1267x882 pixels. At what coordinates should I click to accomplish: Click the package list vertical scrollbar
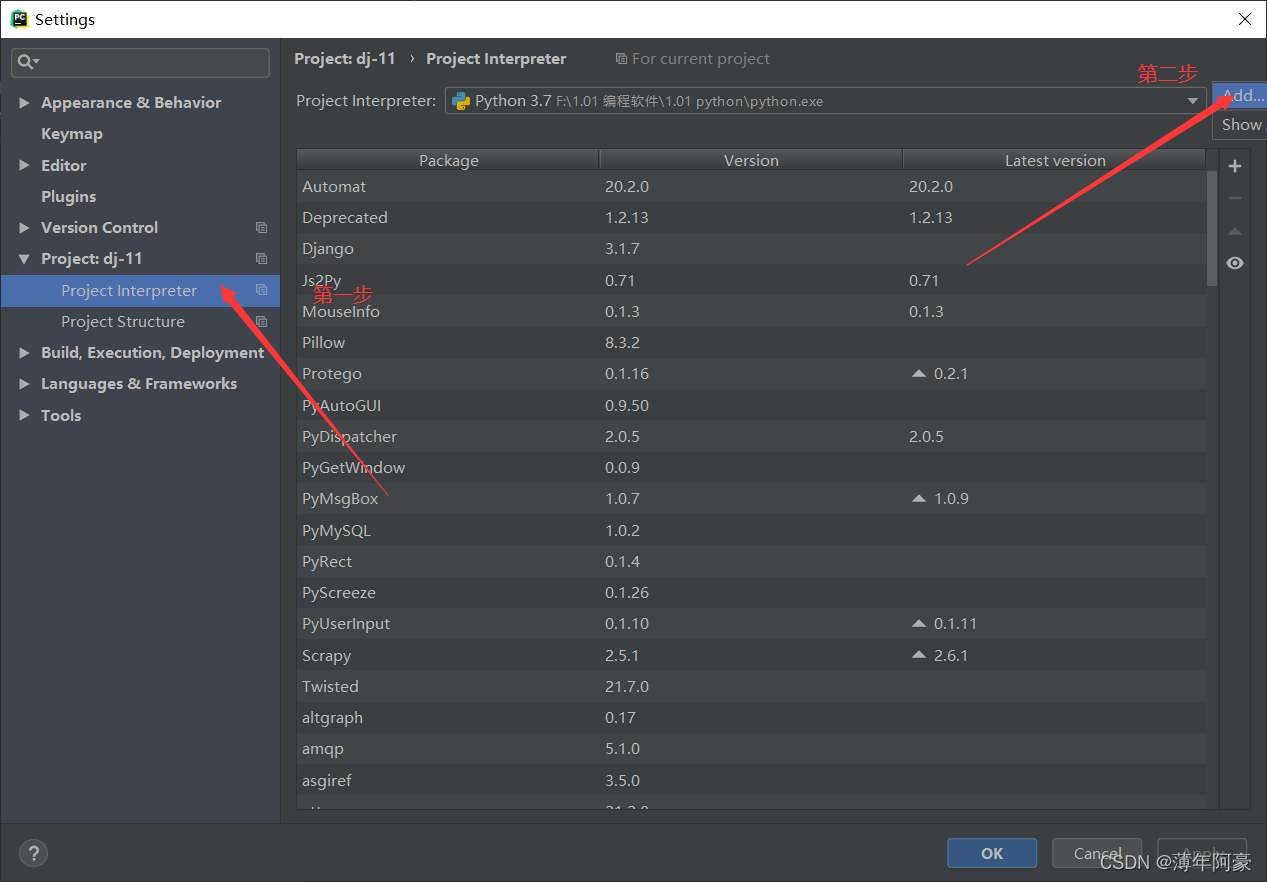[1212, 228]
